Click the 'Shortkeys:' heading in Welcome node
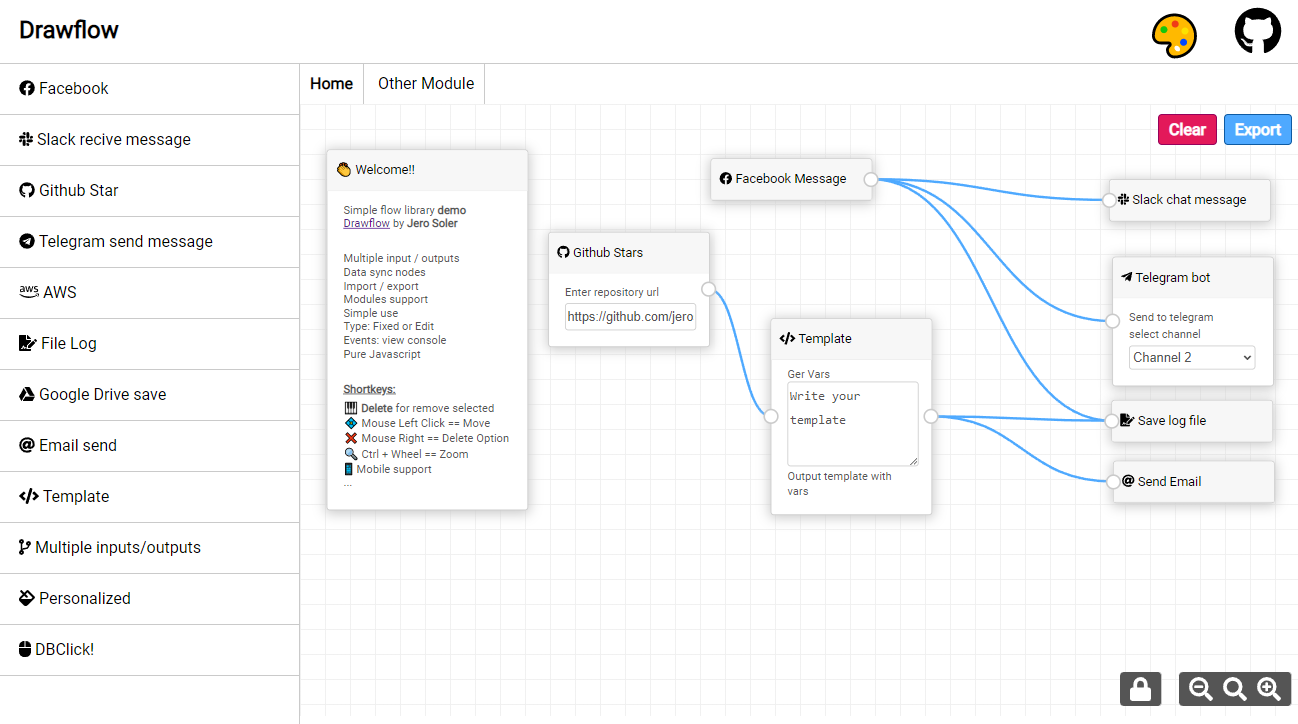This screenshot has height=724, width=1298. click(370, 389)
